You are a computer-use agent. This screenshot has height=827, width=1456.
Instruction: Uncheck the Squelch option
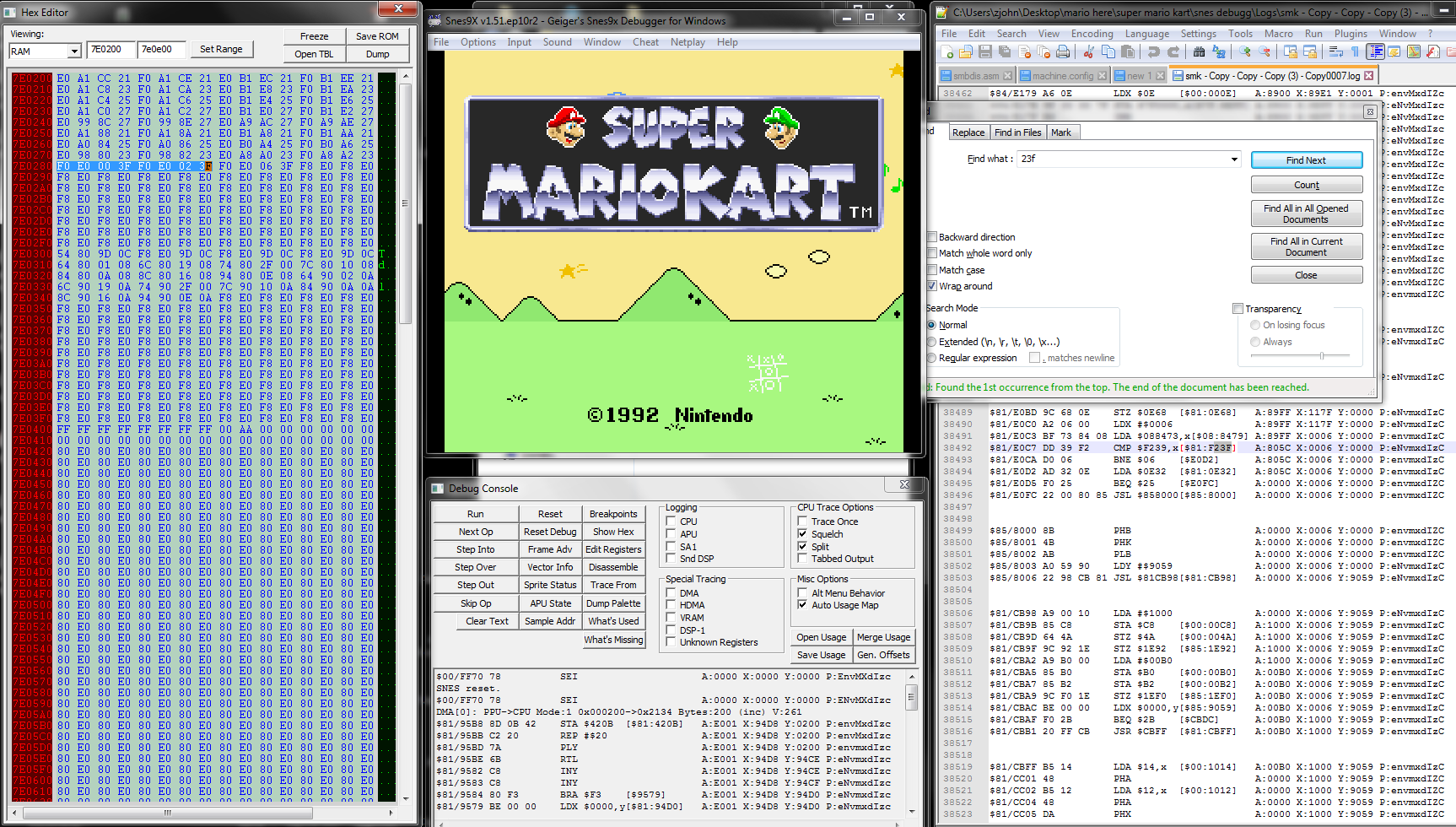[x=802, y=534]
